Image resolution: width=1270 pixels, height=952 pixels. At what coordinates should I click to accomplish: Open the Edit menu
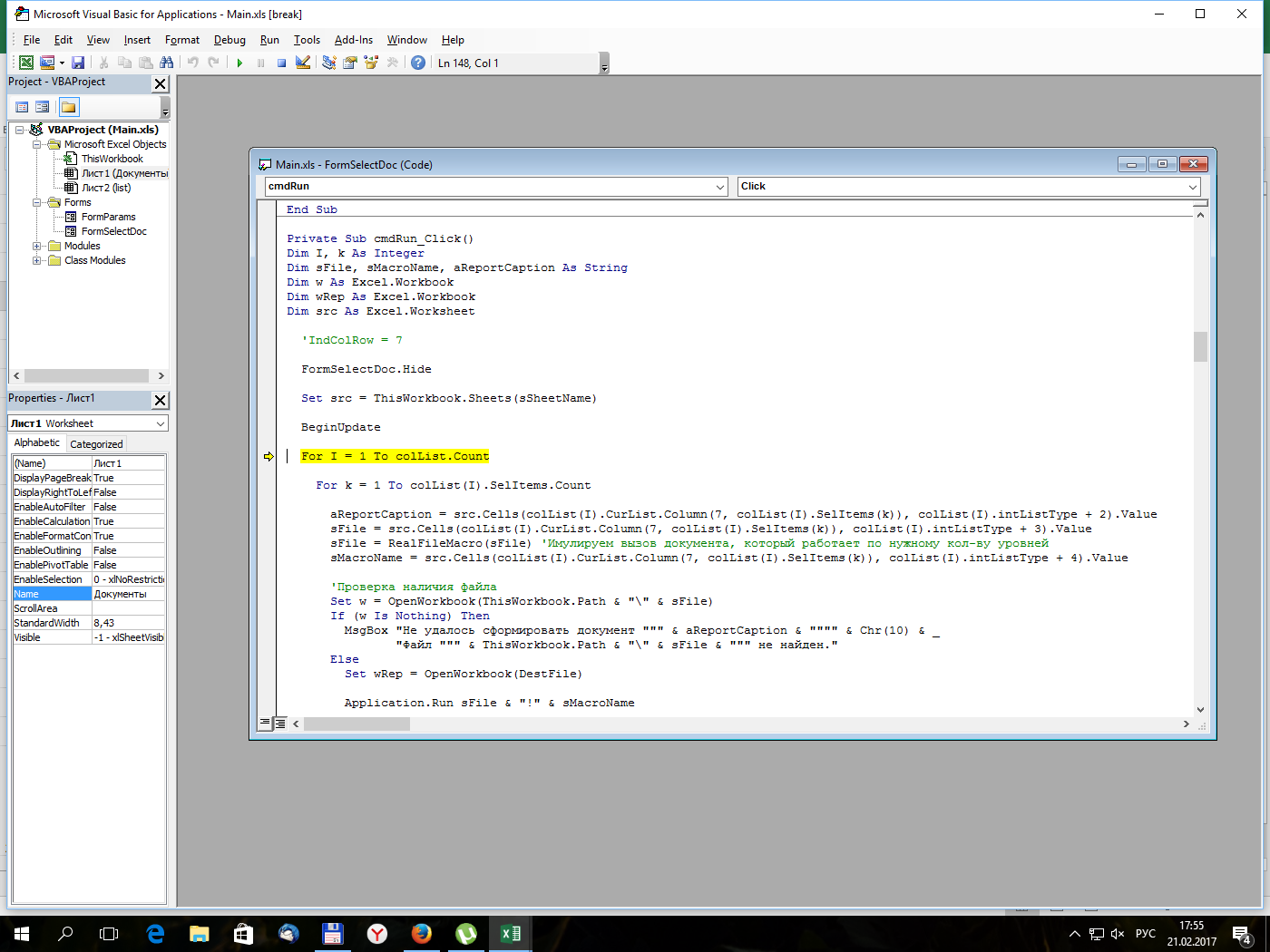click(63, 40)
